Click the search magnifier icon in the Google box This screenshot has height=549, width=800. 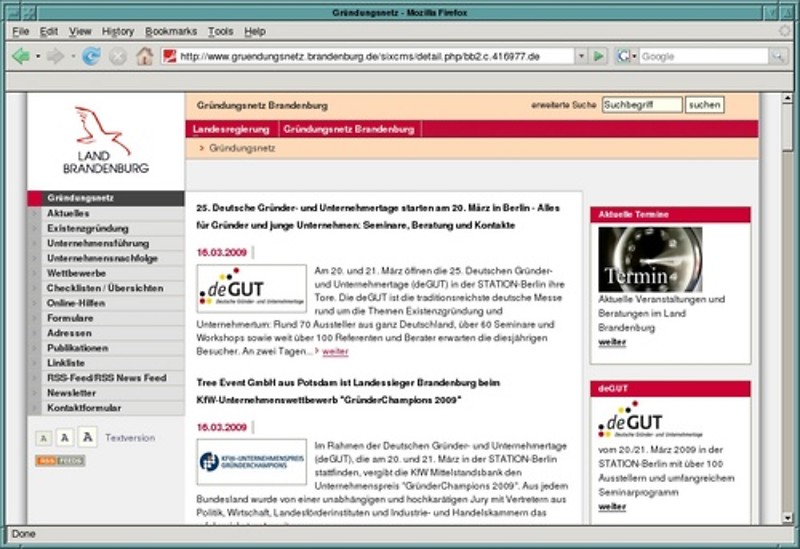point(778,56)
